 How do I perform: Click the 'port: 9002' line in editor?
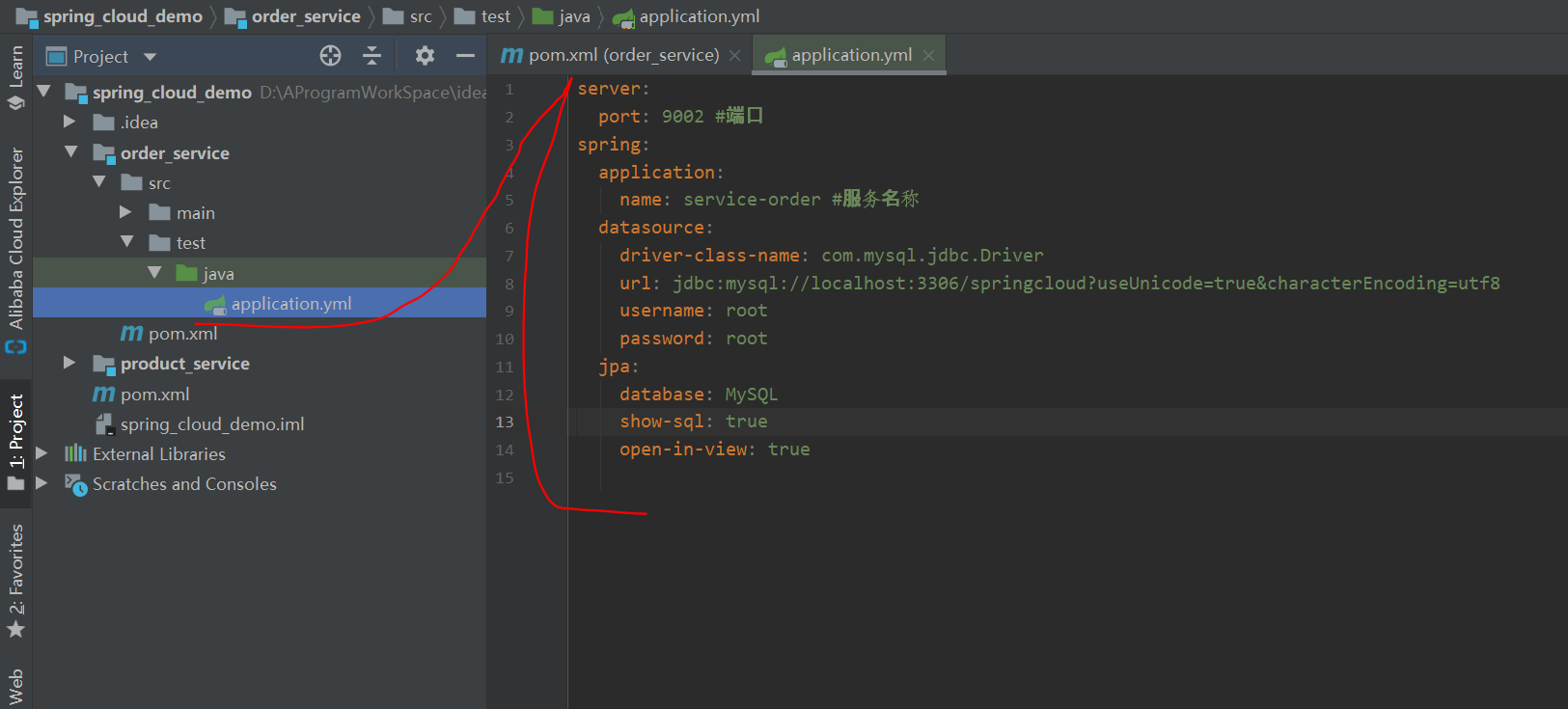(x=680, y=117)
